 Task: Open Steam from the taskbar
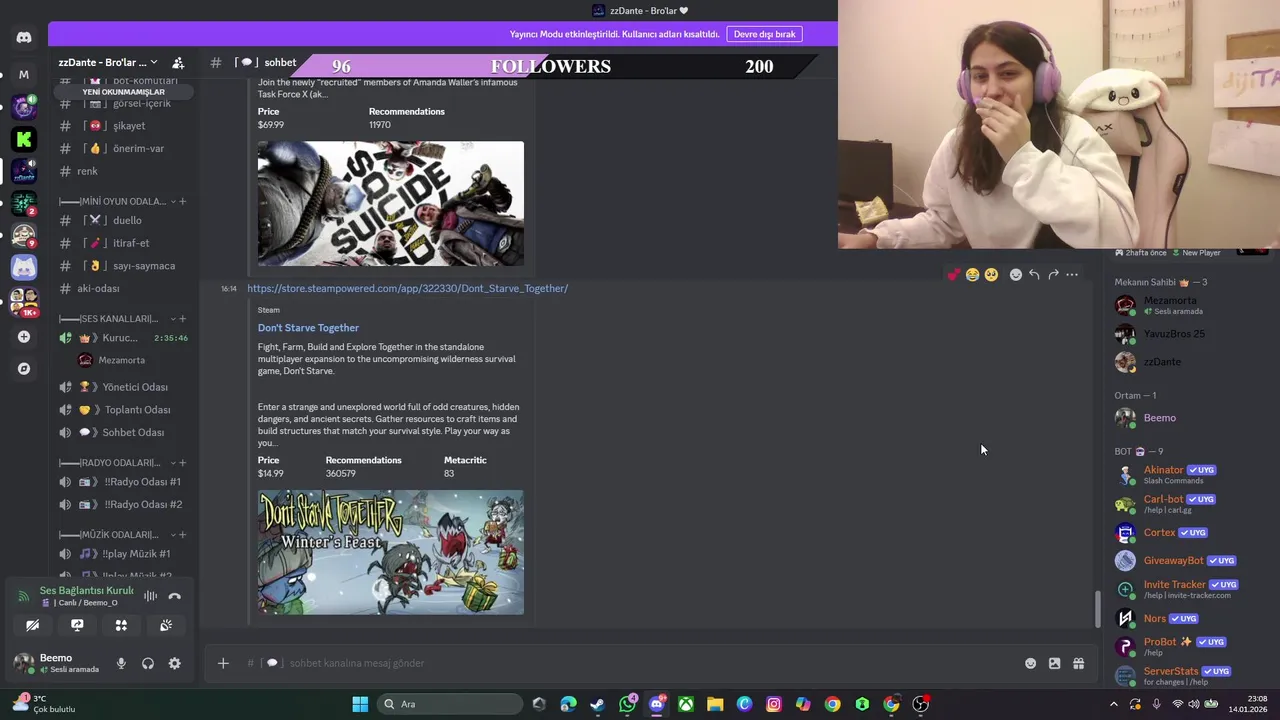pos(597,704)
